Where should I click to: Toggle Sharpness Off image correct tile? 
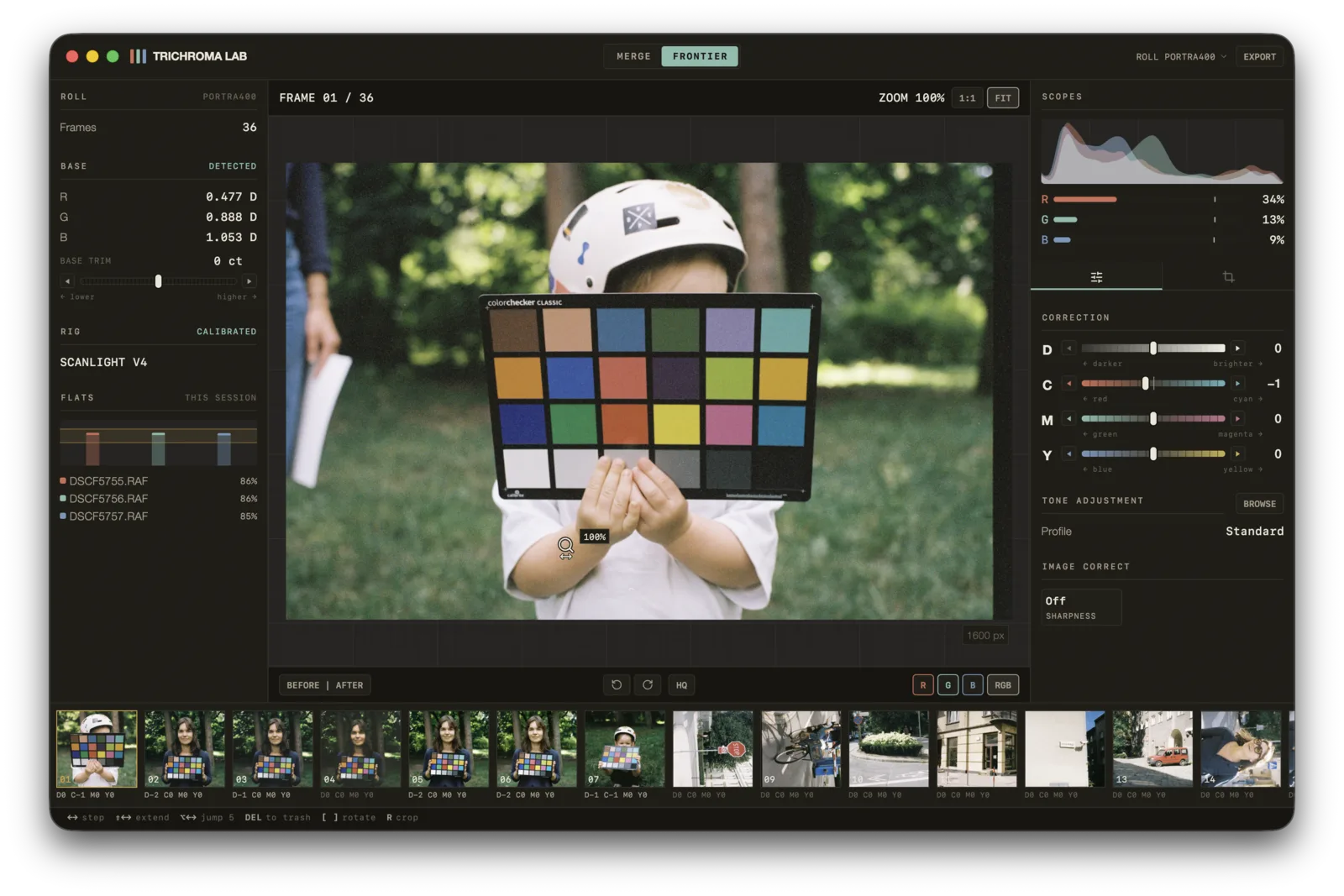[x=1081, y=607]
